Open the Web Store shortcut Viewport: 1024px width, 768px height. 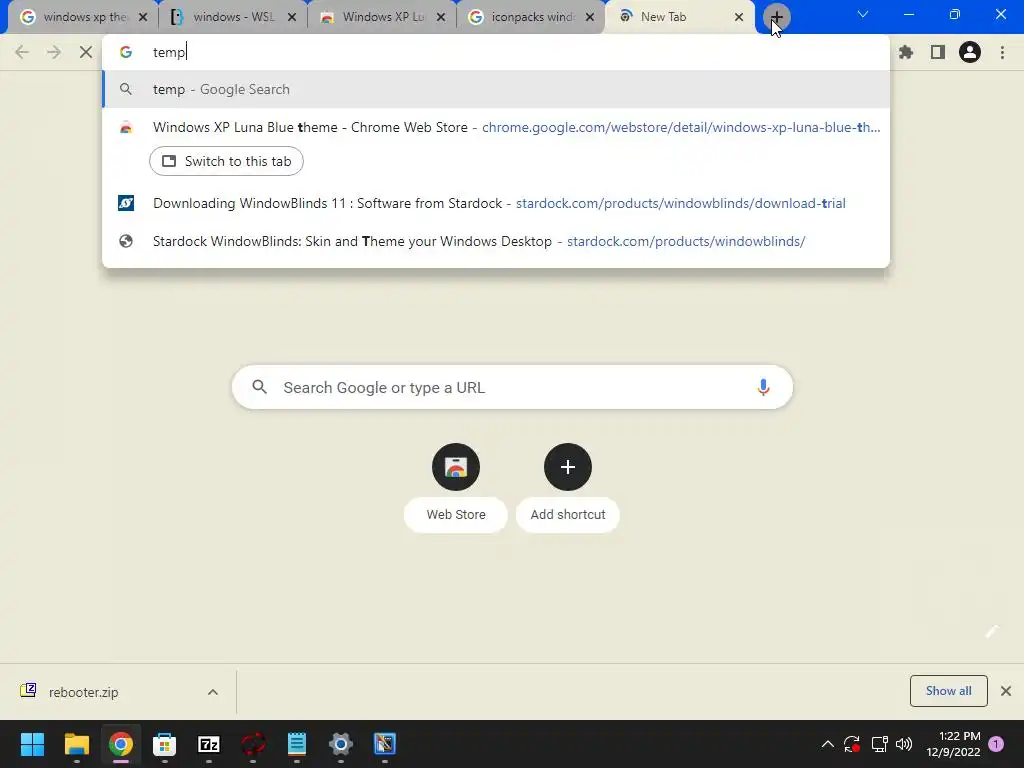point(456,487)
